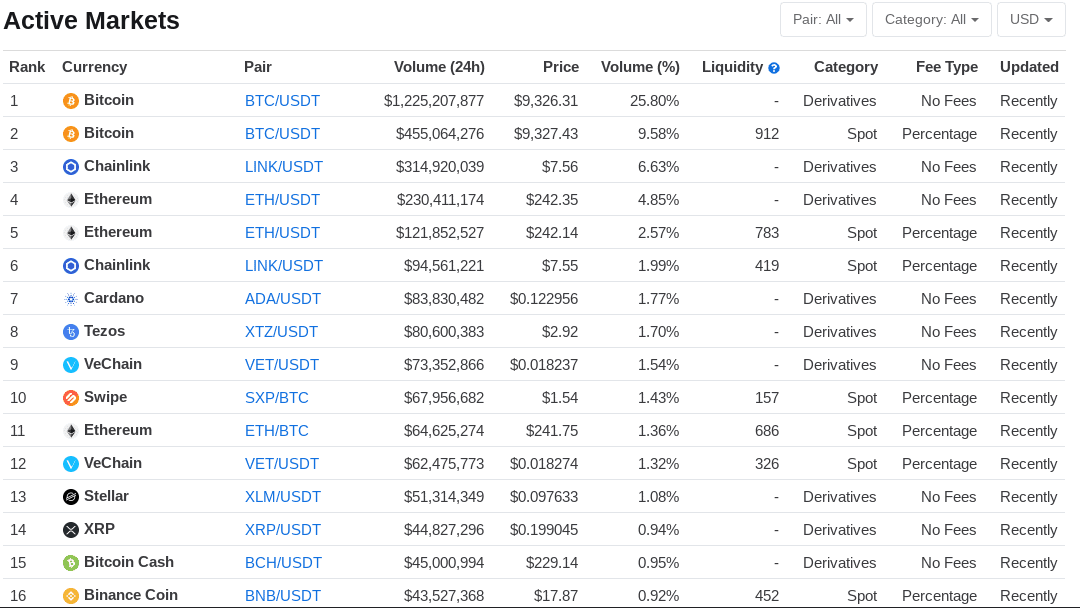Viewport: 1080px width, 608px height.
Task: Click the price $241.75
Action: tap(552, 431)
